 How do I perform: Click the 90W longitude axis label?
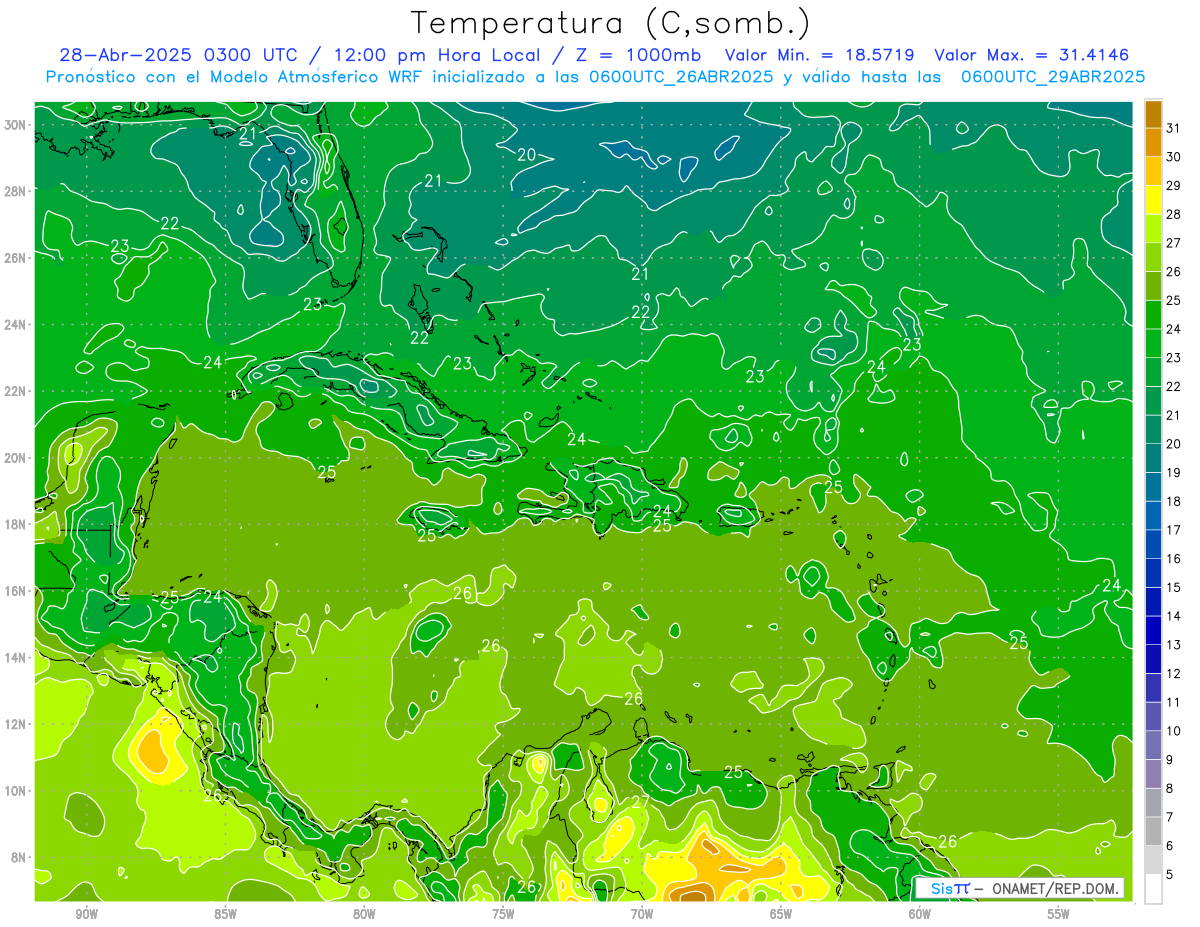tap(86, 915)
